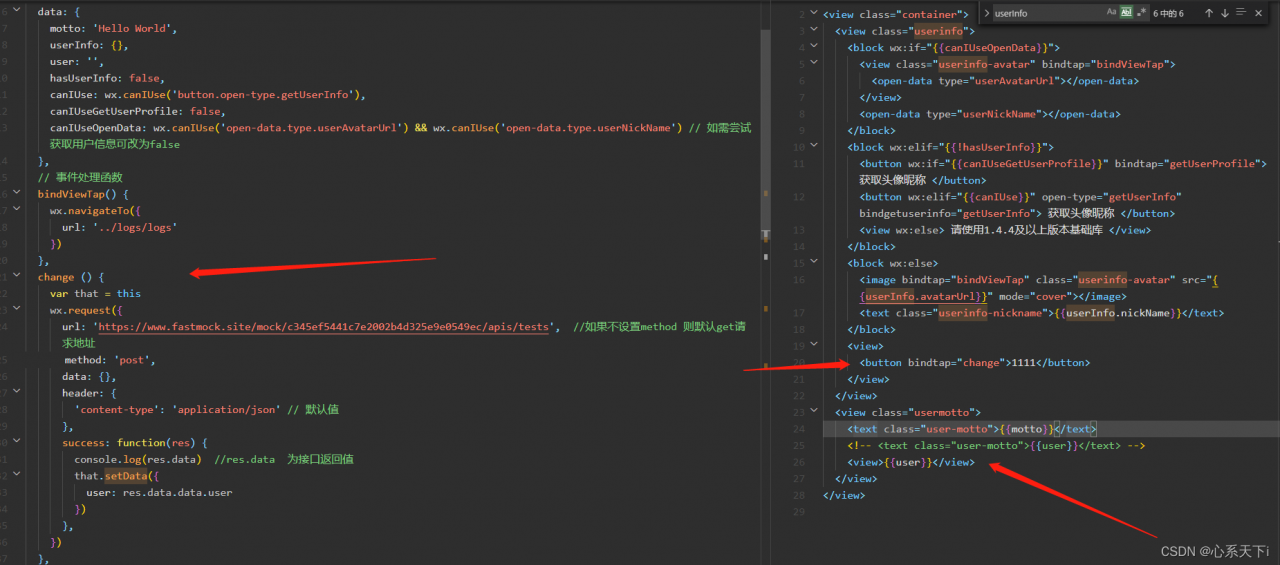Collapse the wx.navigateTo({ block

click(17, 211)
